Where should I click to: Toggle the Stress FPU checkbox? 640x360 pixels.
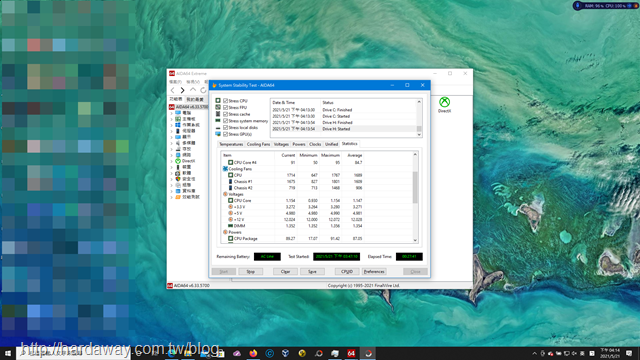[x=225, y=107]
